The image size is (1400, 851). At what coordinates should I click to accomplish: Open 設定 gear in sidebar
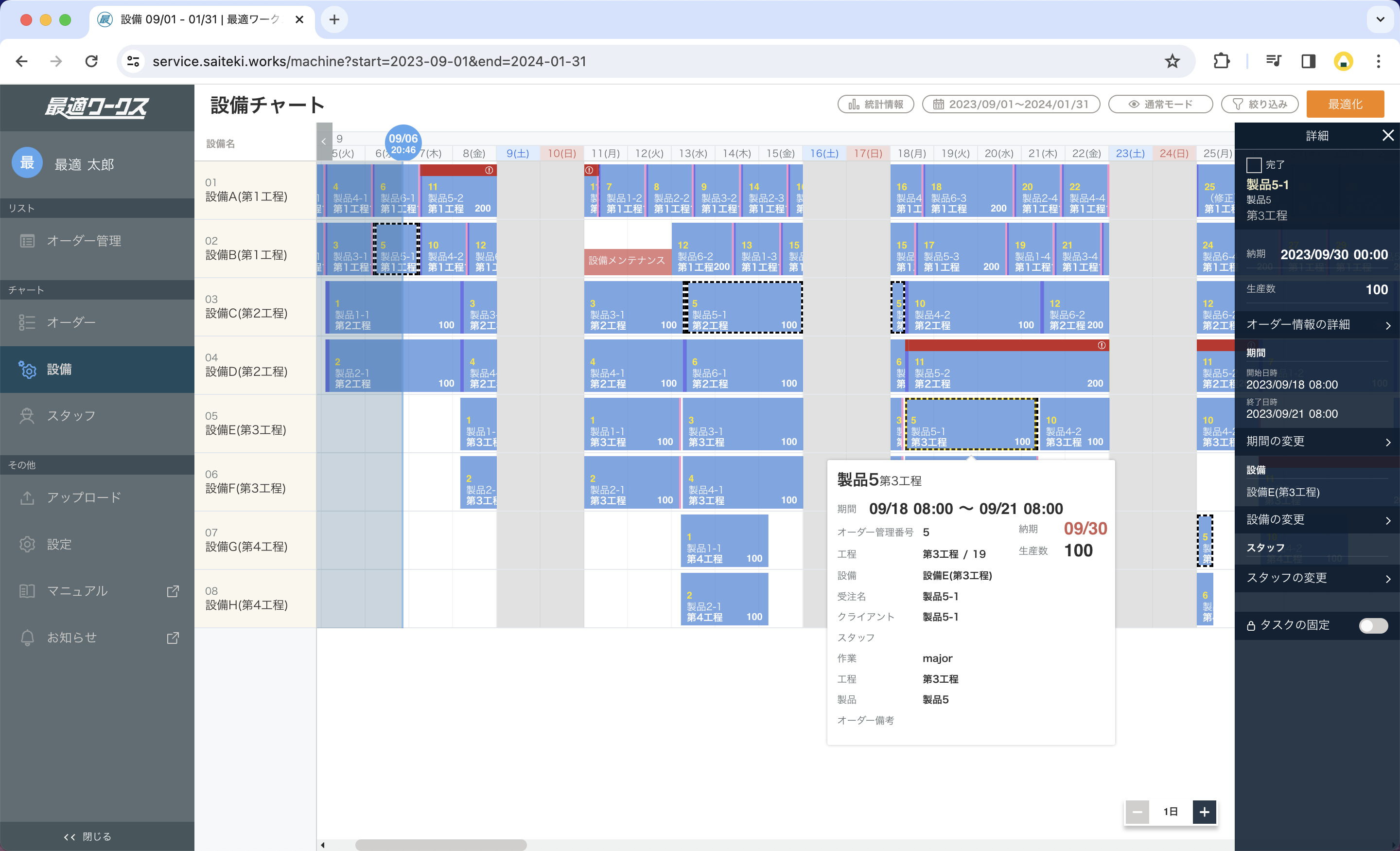(58, 544)
